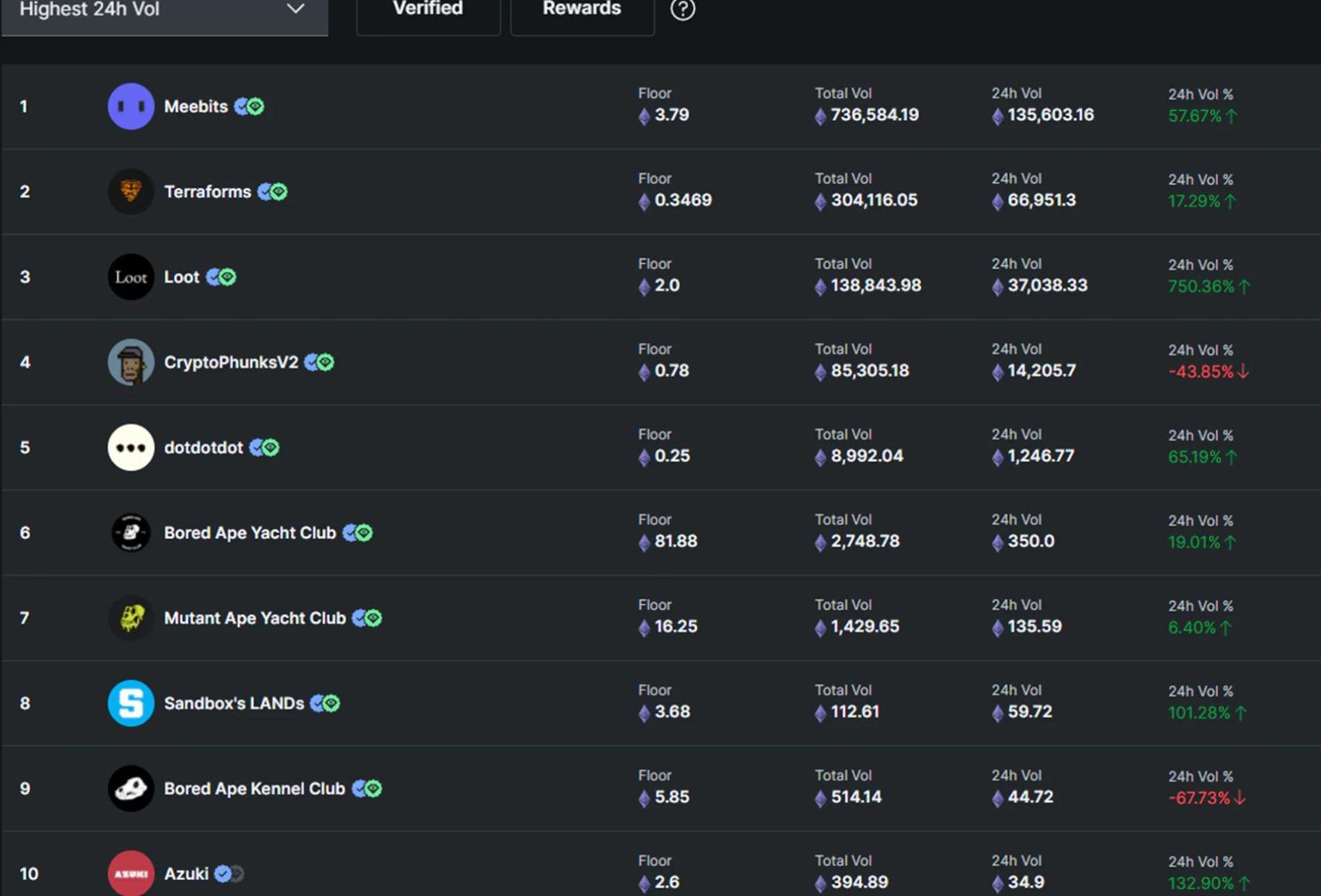Open the Loot collection name link
The image size is (1321, 896).
pyautogui.click(x=182, y=277)
